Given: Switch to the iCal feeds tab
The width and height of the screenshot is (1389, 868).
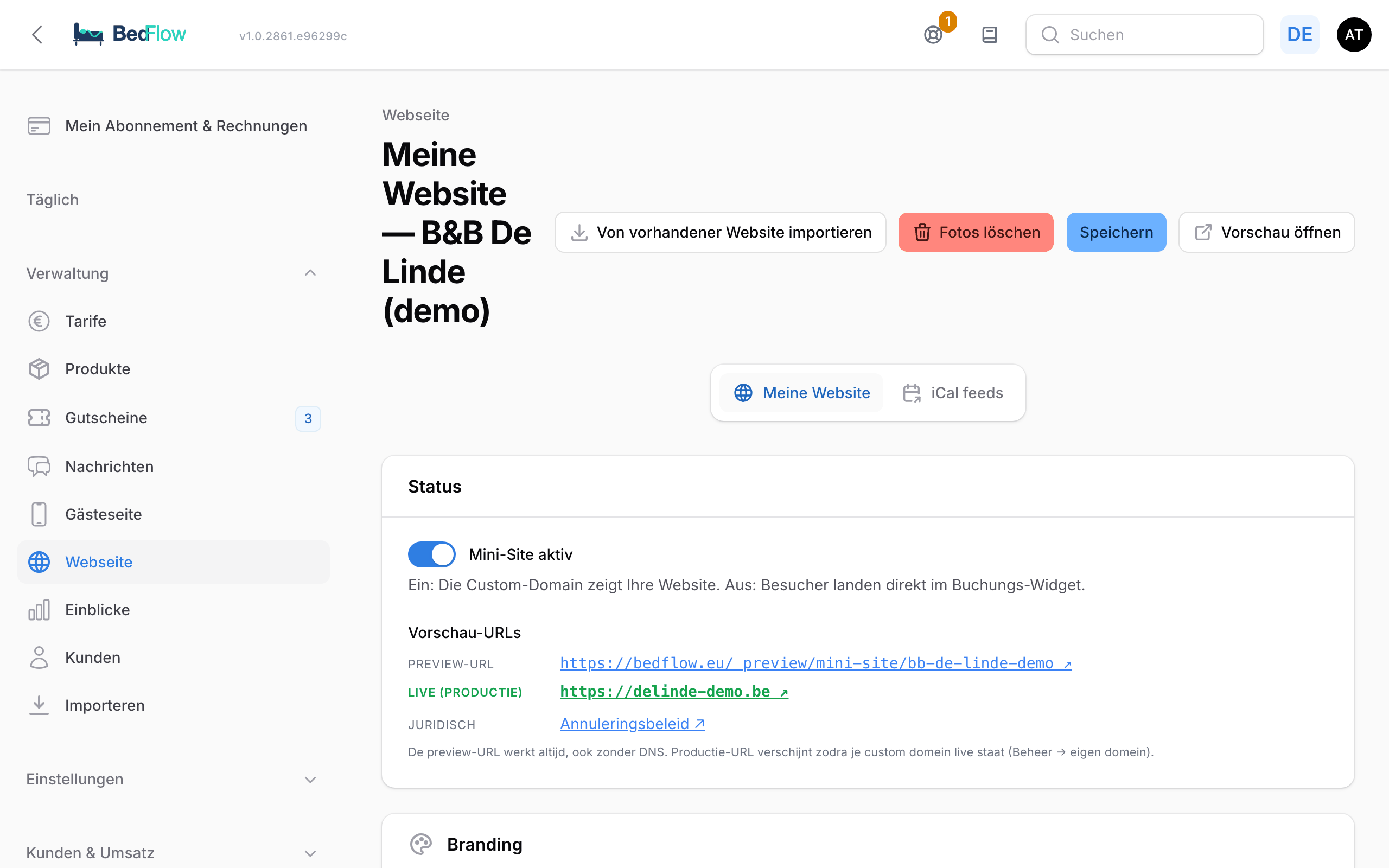Looking at the screenshot, I should (x=952, y=393).
